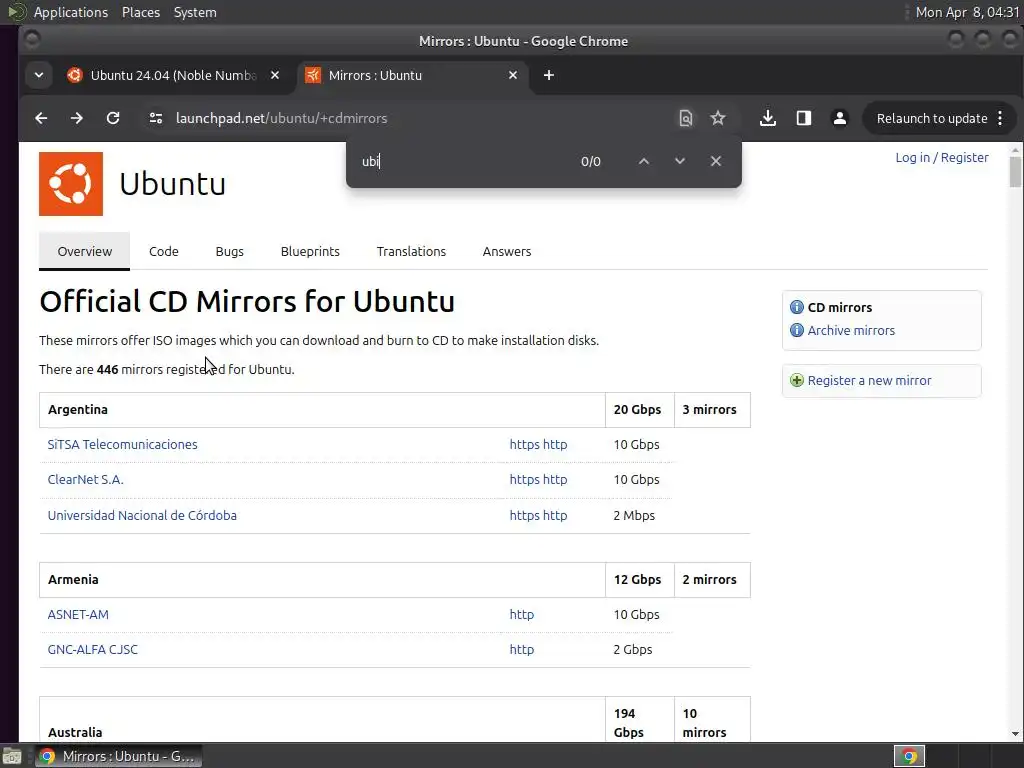Open ClearNet S.A. mirror link

pyautogui.click(x=86, y=479)
